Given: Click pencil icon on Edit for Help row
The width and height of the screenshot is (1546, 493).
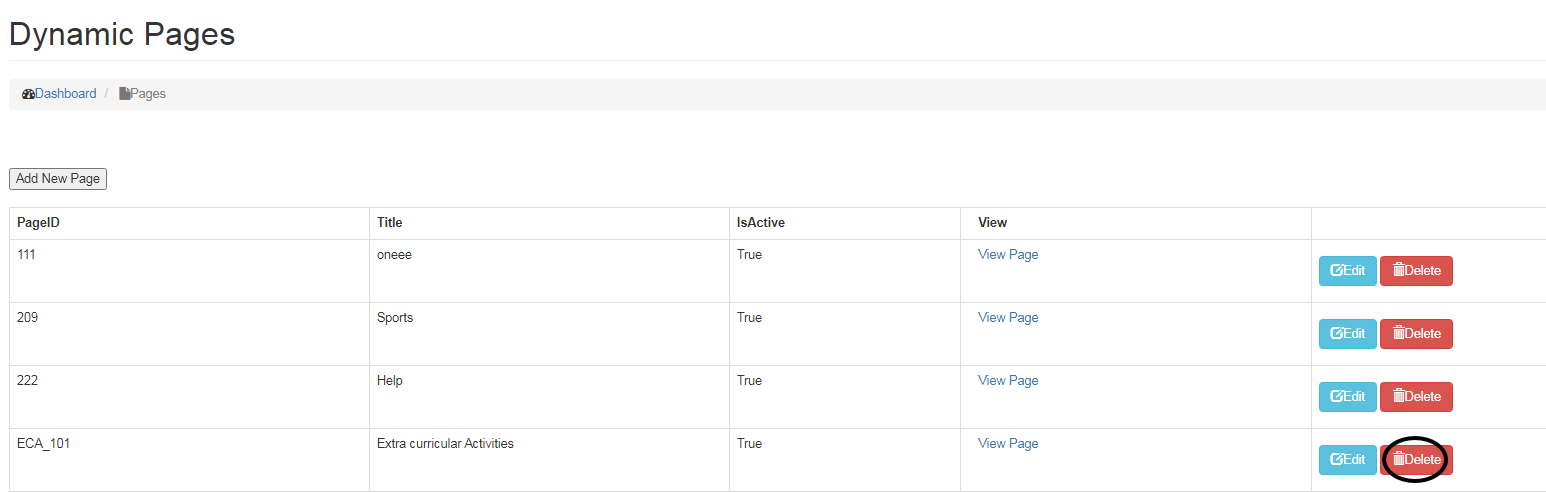Looking at the screenshot, I should 1336,397.
